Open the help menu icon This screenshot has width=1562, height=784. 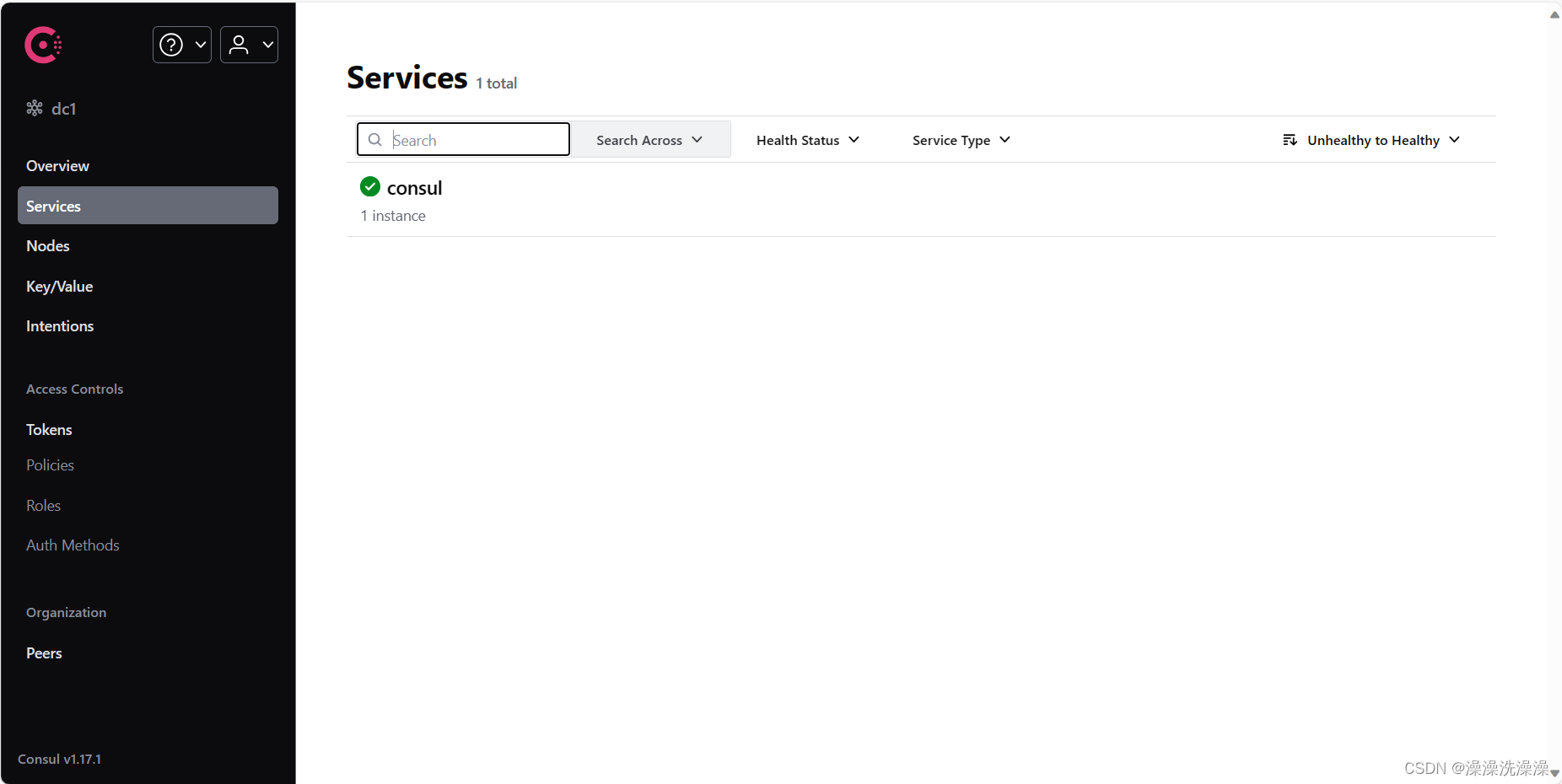(x=170, y=45)
